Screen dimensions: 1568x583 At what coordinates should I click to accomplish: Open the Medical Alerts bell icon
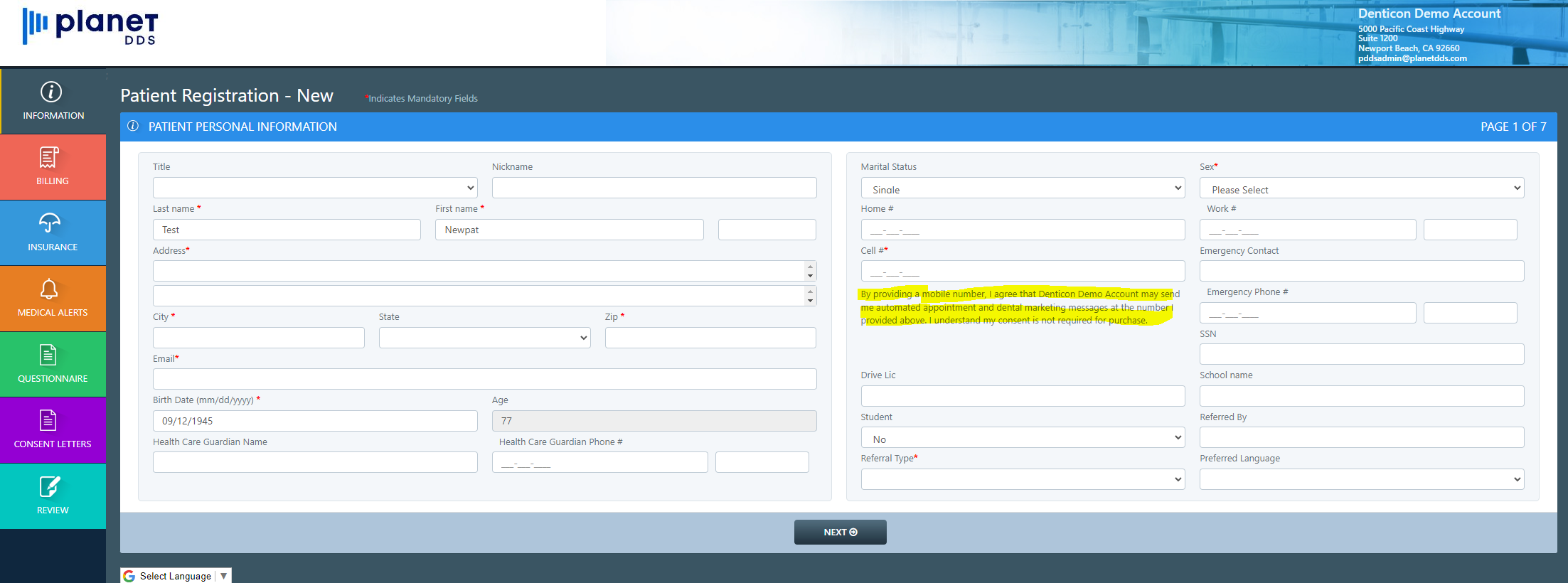pyautogui.click(x=49, y=289)
